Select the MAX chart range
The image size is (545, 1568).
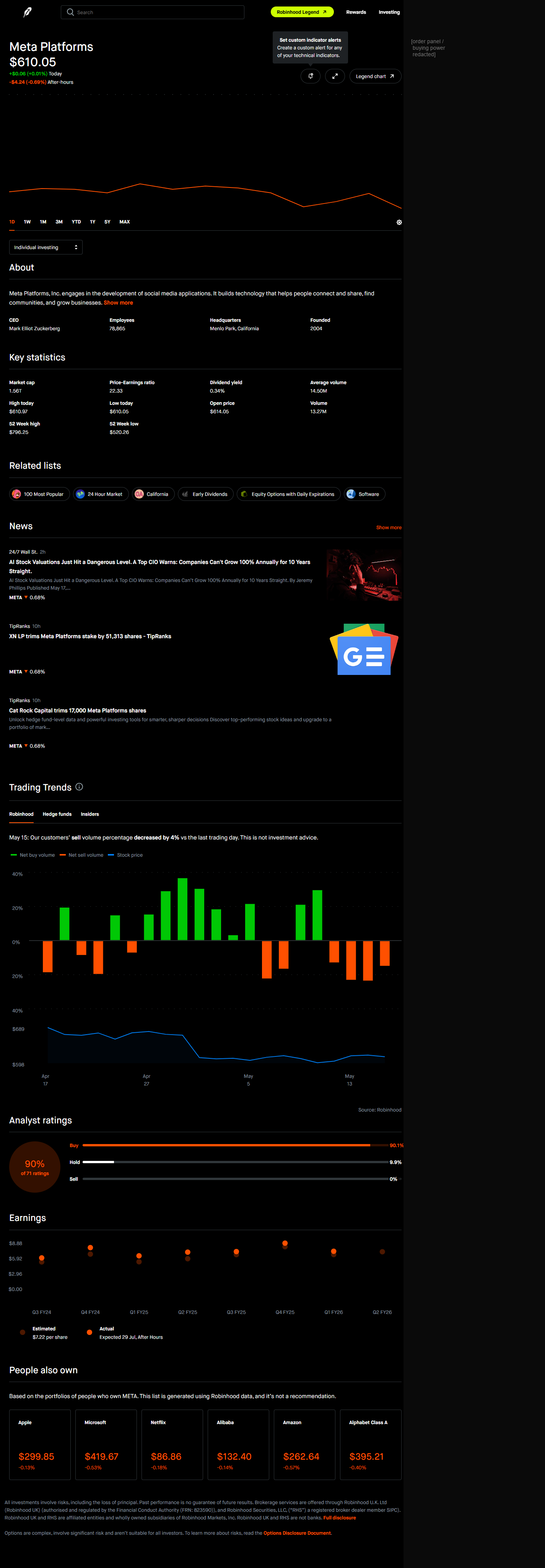[x=125, y=222]
